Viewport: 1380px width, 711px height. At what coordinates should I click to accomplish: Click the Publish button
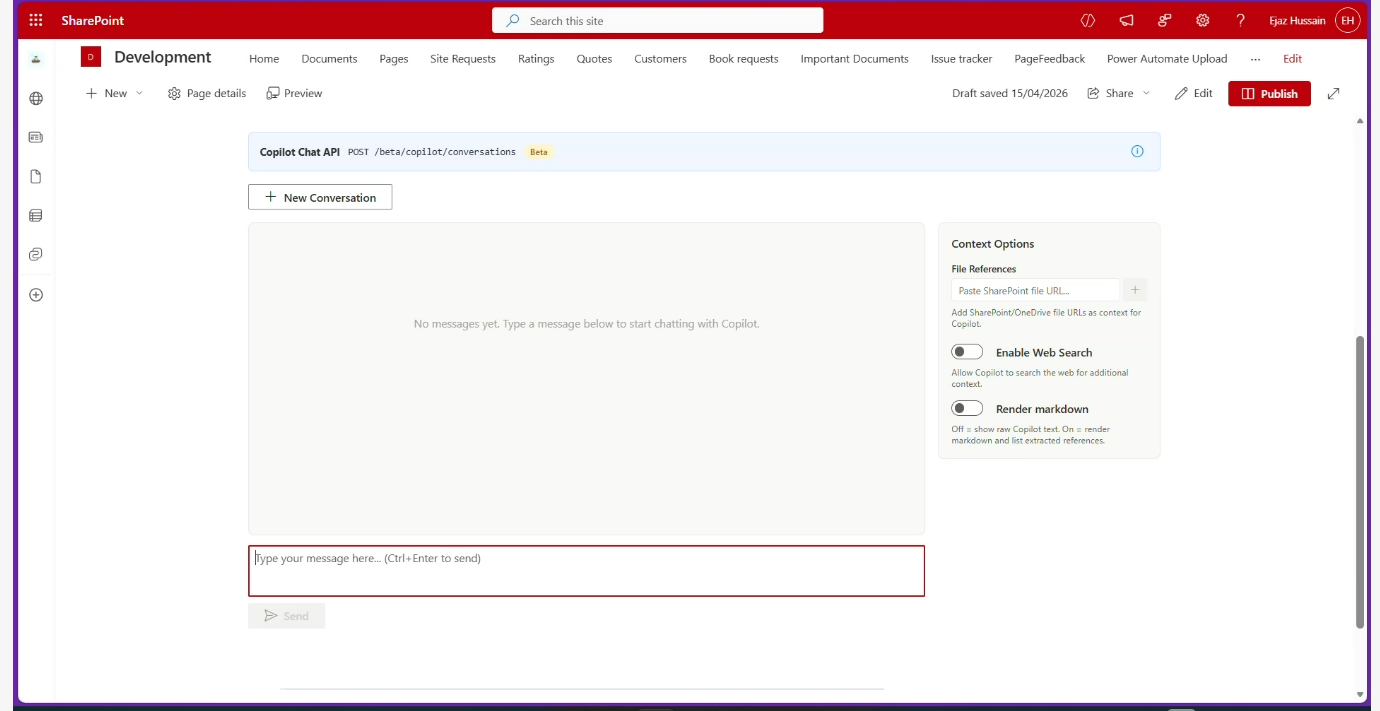tap(1268, 93)
